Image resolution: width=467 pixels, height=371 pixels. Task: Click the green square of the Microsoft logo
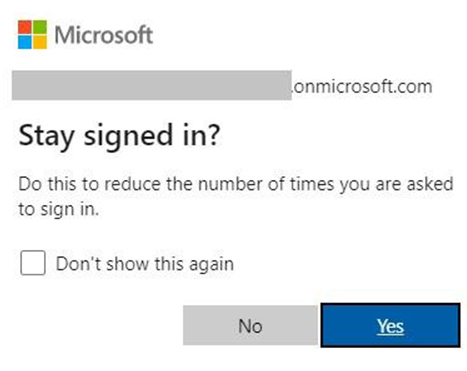40,27
